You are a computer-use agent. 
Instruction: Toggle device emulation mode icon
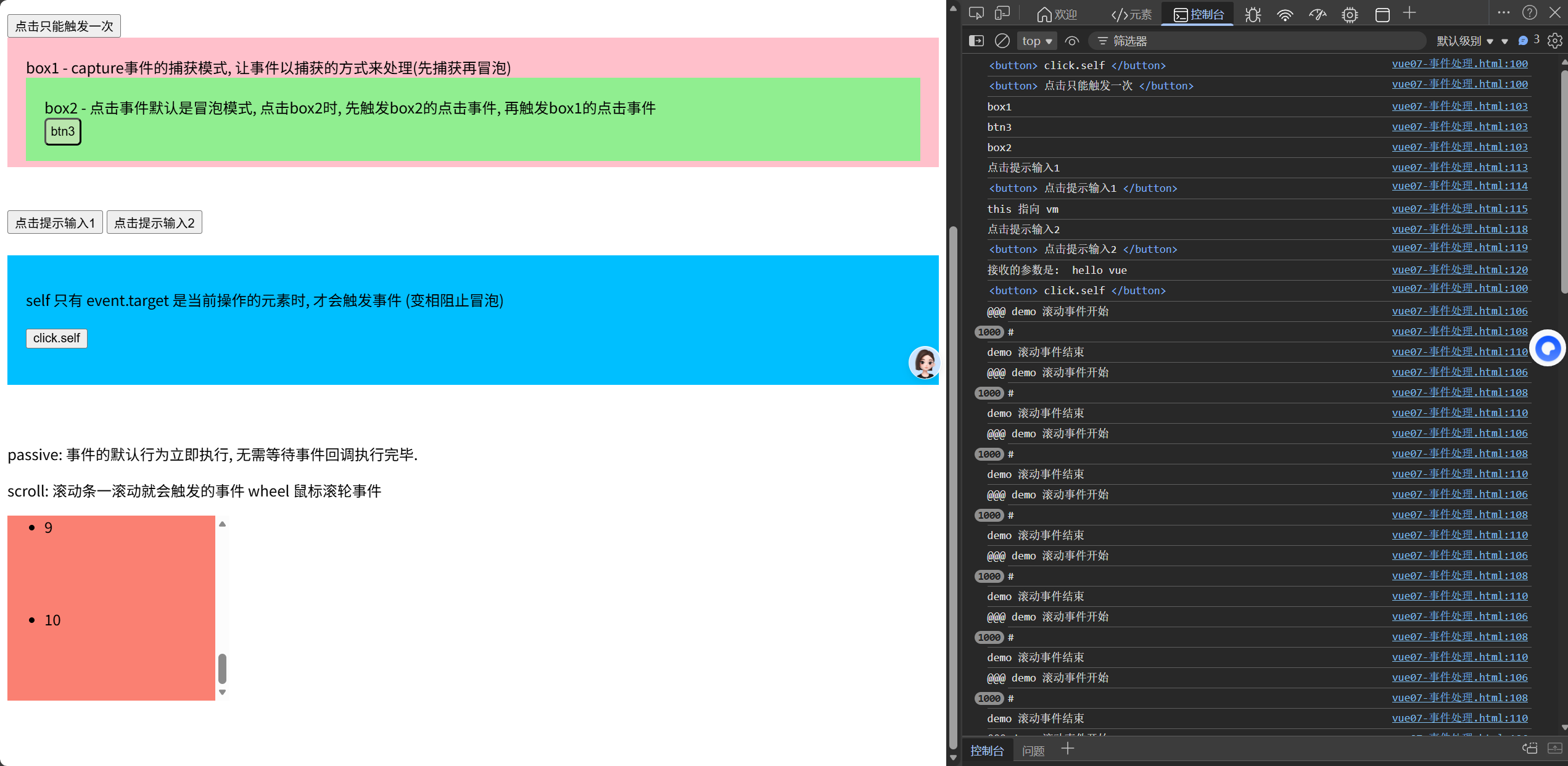pos(1002,14)
